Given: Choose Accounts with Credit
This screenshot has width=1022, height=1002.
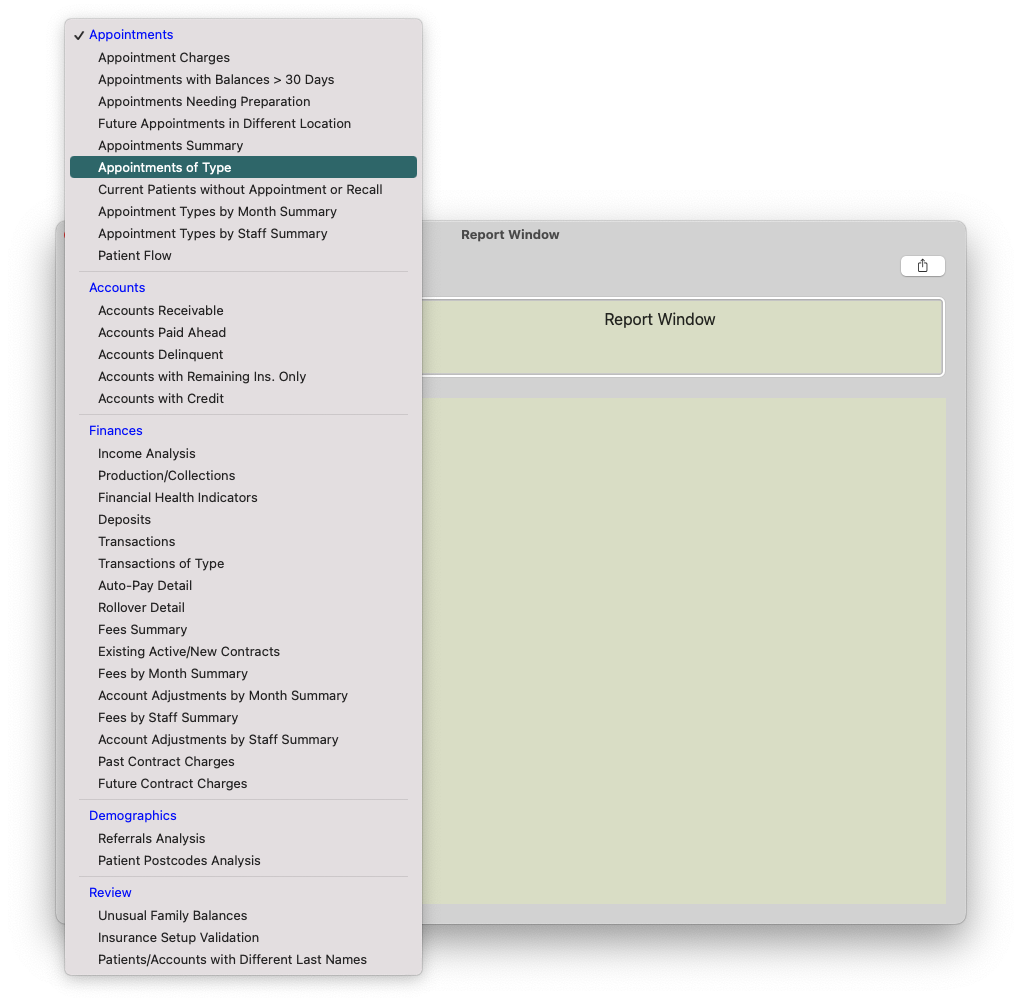Looking at the screenshot, I should pos(160,398).
